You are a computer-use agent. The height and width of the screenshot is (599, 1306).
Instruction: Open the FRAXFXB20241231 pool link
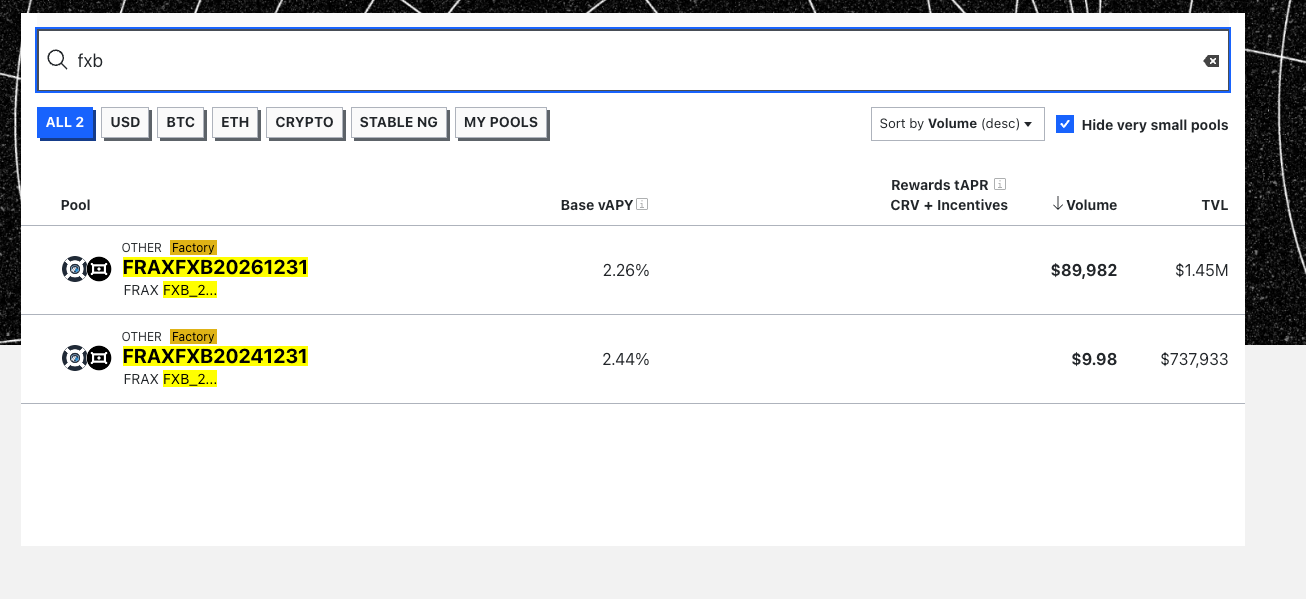[215, 356]
